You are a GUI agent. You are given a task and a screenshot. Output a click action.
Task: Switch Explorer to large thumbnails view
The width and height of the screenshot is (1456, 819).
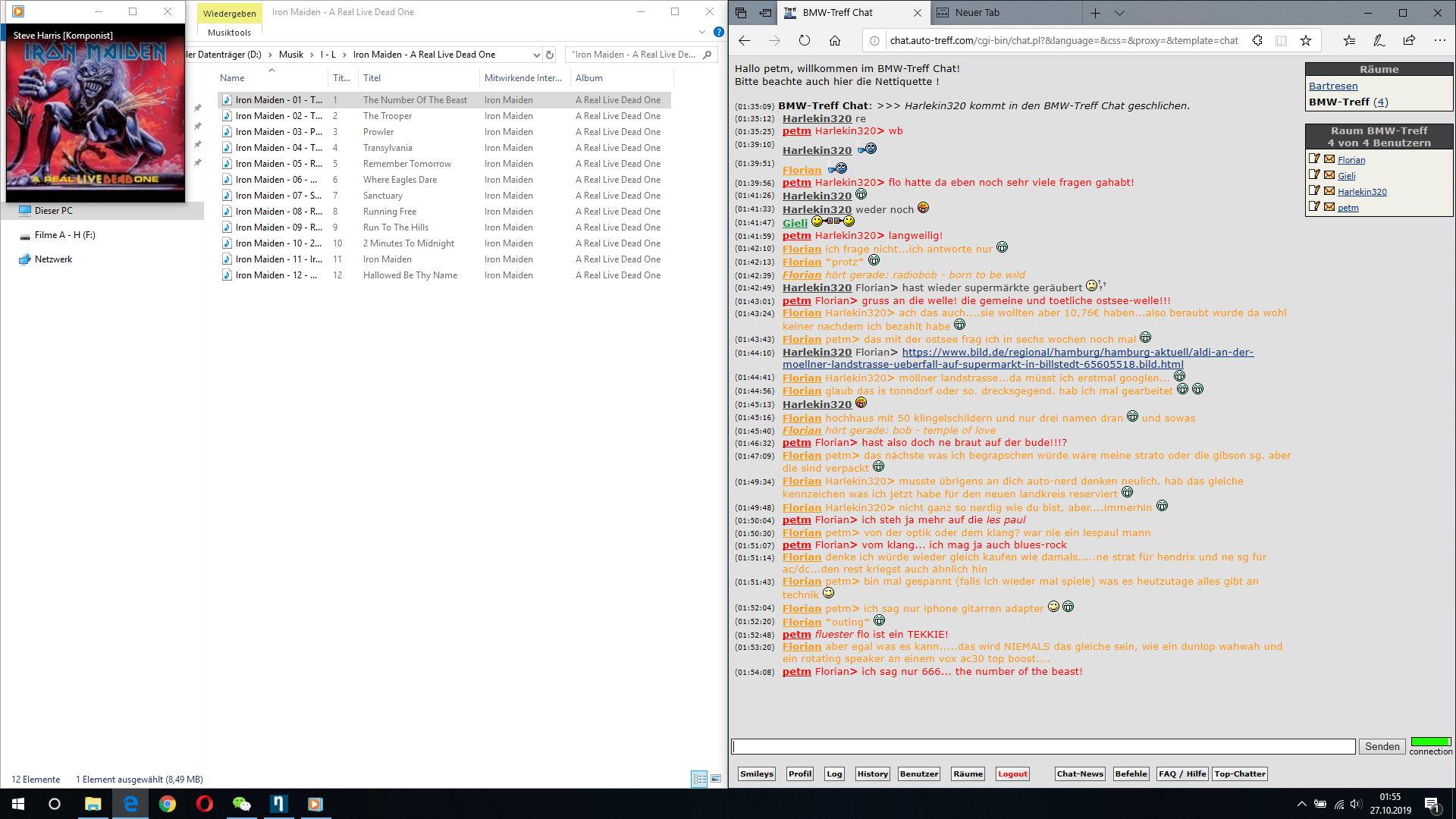pyautogui.click(x=715, y=779)
